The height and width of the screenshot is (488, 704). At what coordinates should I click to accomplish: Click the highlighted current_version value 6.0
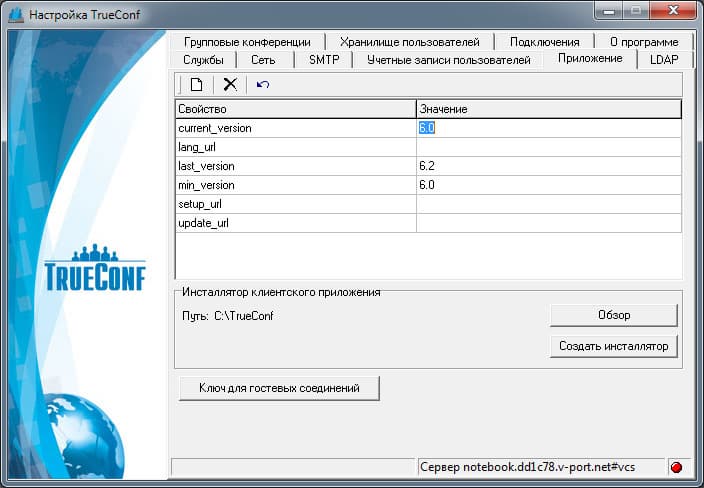click(x=427, y=128)
